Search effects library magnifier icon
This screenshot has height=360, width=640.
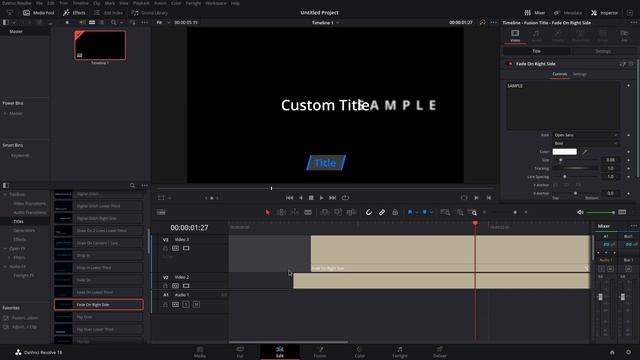coord(132,185)
